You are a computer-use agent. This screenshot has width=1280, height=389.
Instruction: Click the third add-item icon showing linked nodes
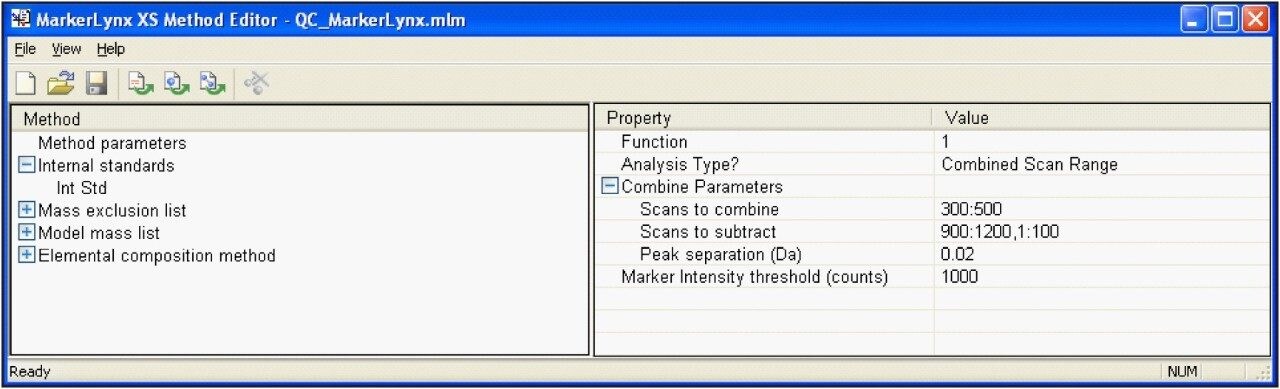[212, 84]
